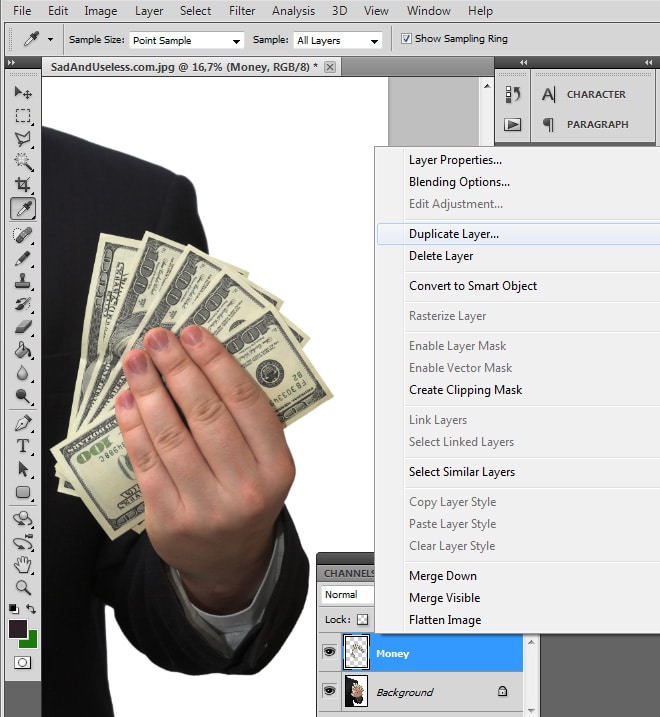Click the foreground color swatch

point(18,629)
